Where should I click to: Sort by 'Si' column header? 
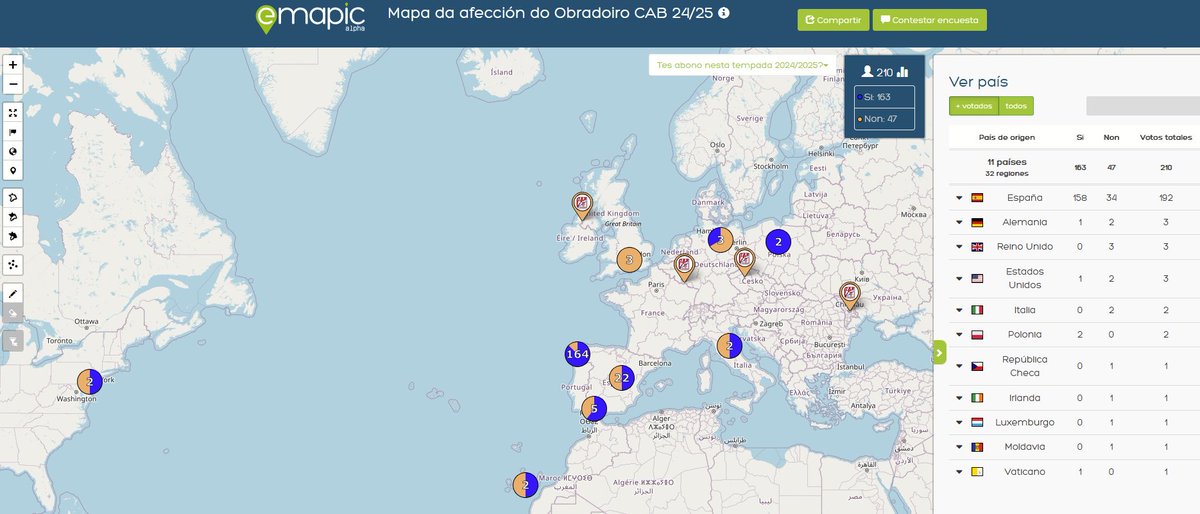pyautogui.click(x=1079, y=137)
